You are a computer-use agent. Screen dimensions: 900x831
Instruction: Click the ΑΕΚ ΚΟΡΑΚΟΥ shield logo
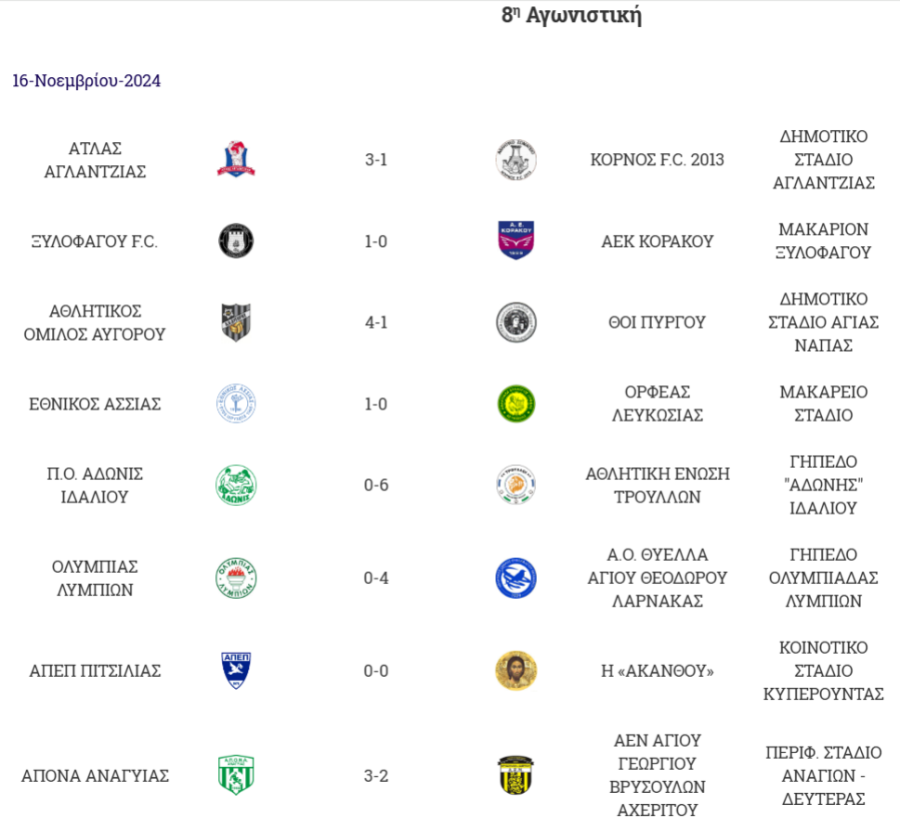click(516, 240)
